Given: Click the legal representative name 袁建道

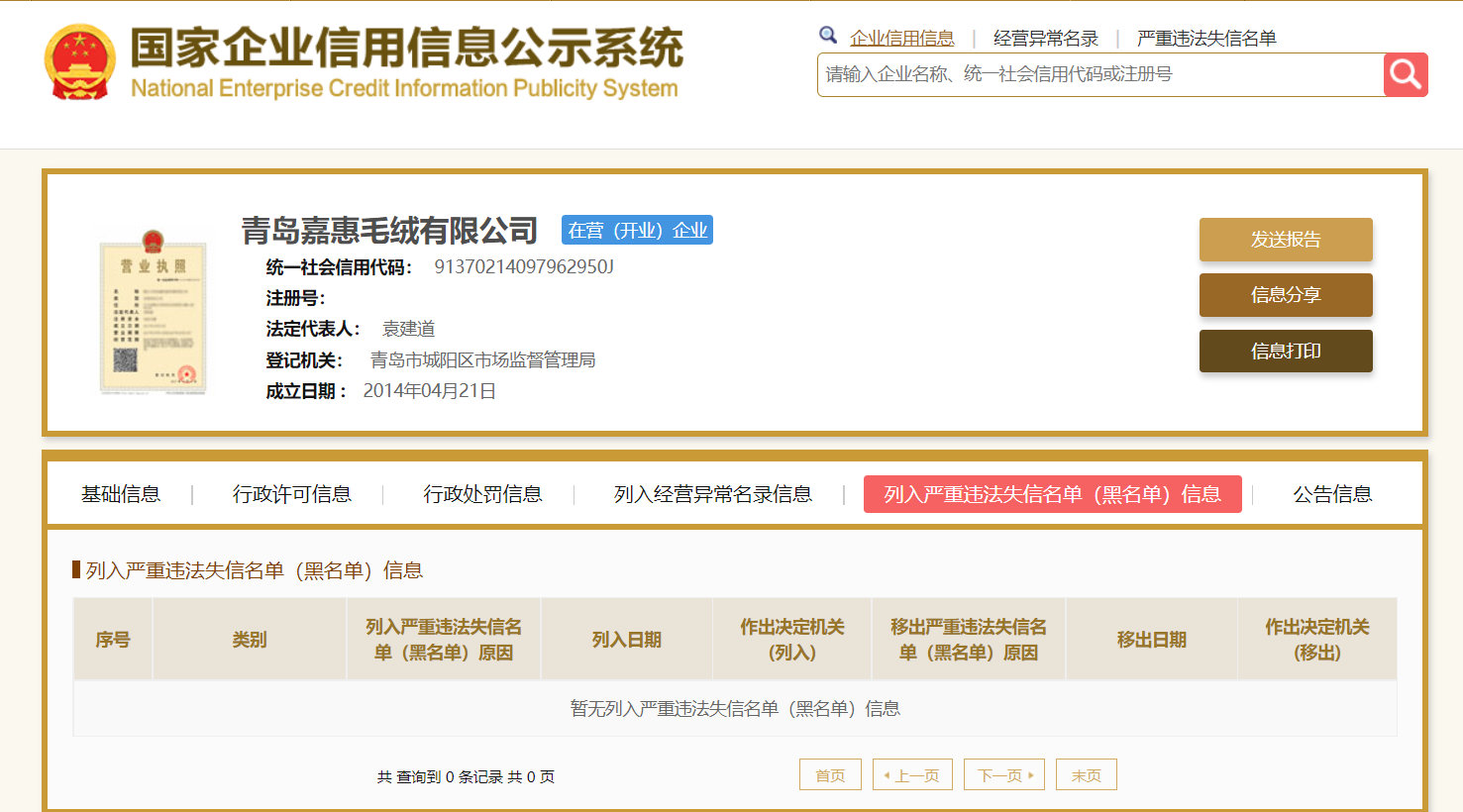Looking at the screenshot, I should pyautogui.click(x=409, y=329).
